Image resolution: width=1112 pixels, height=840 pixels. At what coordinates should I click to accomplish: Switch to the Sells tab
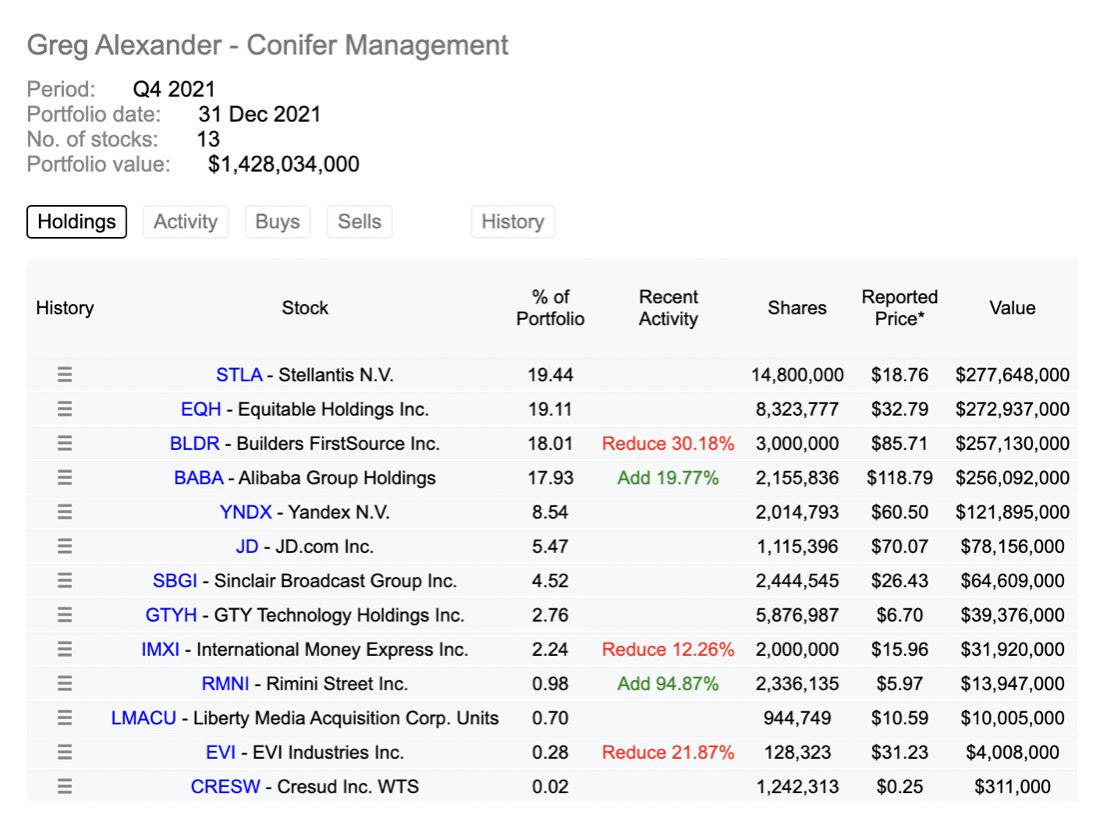(360, 221)
